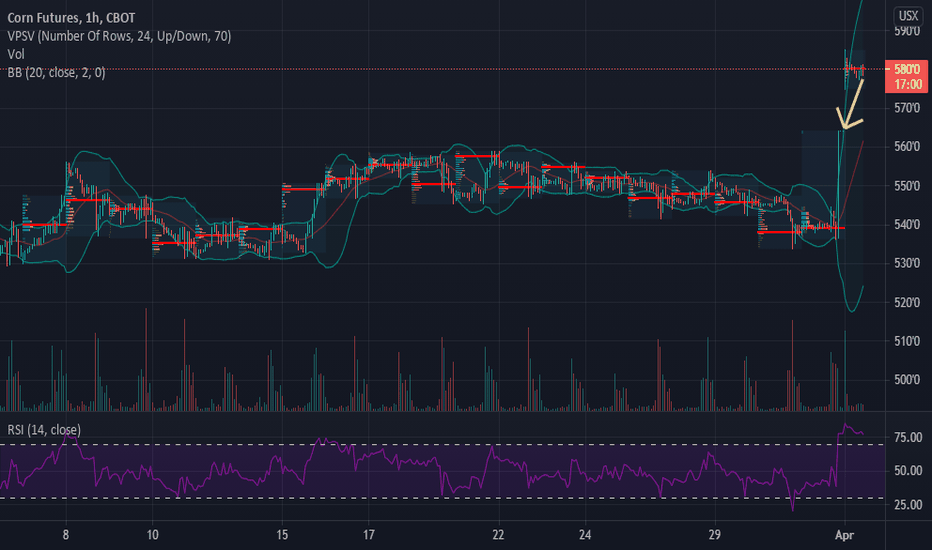Viewport: 932px width, 550px height.
Task: Click the 590'0 price axis label
Action: (907, 31)
